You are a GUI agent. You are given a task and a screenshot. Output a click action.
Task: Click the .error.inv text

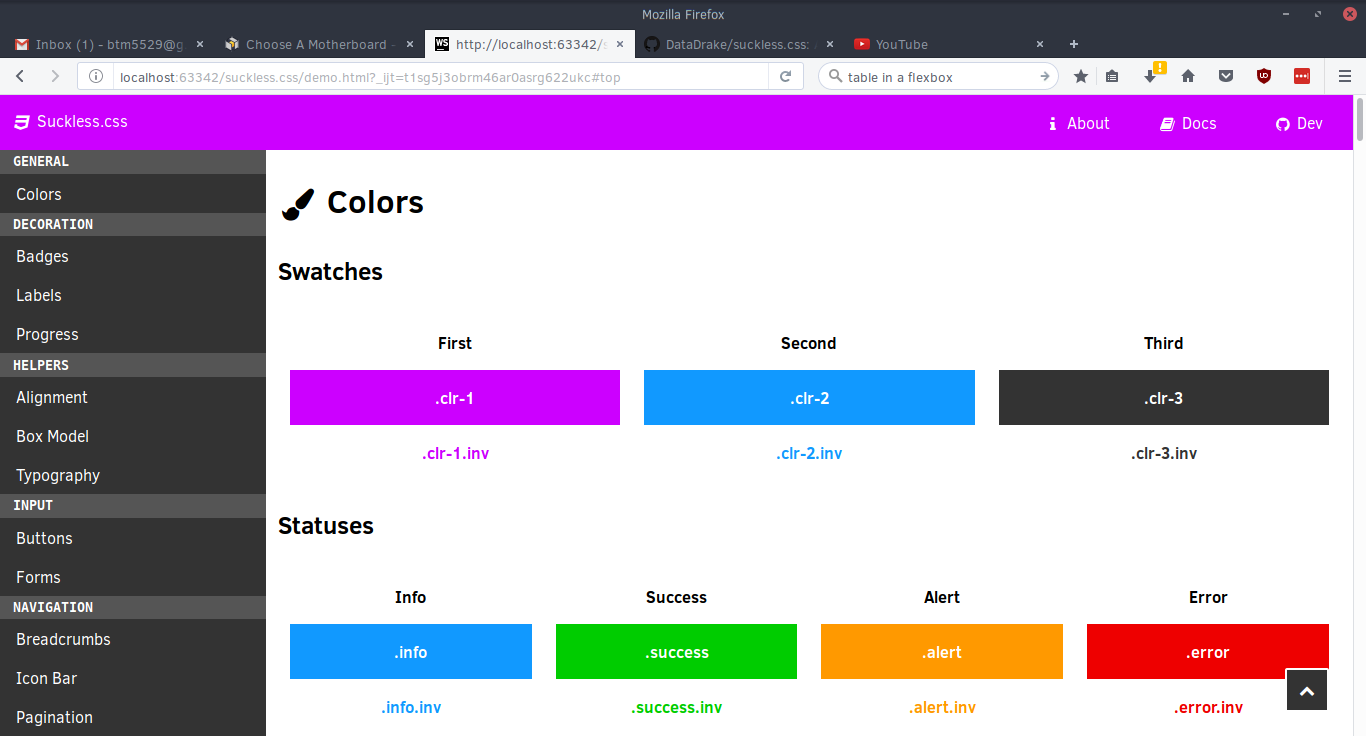point(1208,707)
